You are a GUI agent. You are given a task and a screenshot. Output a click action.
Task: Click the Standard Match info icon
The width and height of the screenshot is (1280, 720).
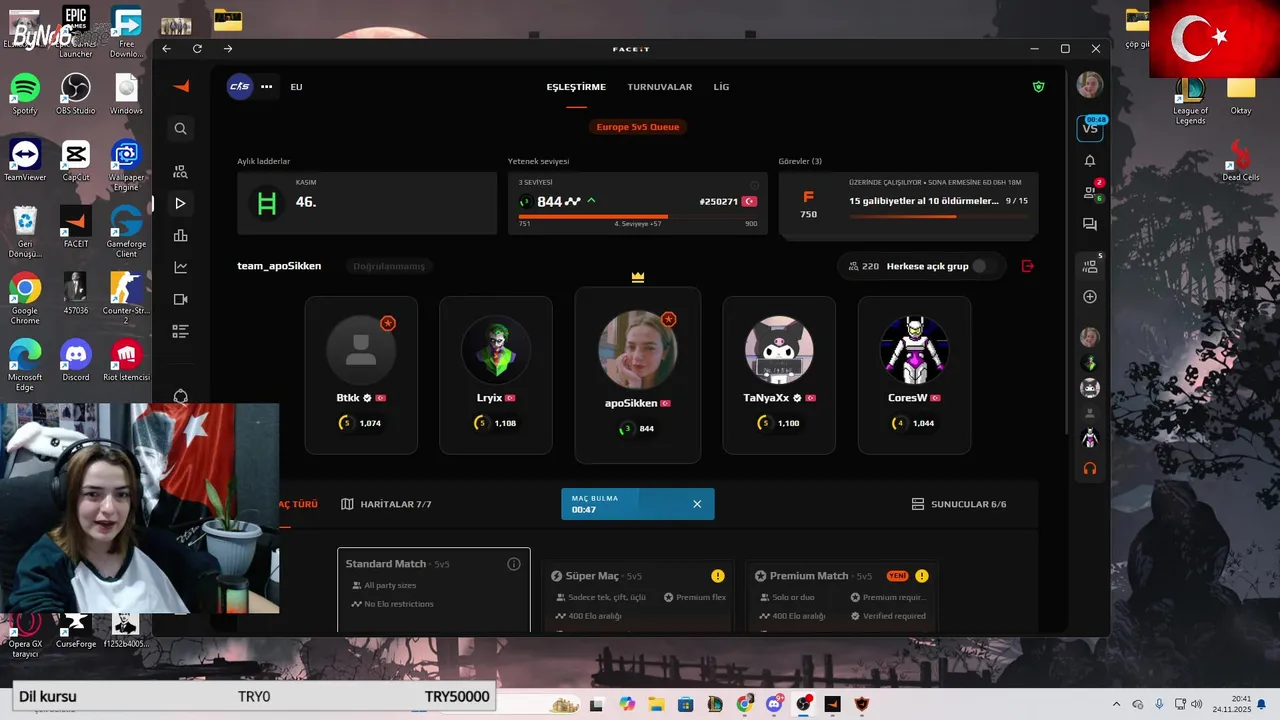tap(514, 564)
